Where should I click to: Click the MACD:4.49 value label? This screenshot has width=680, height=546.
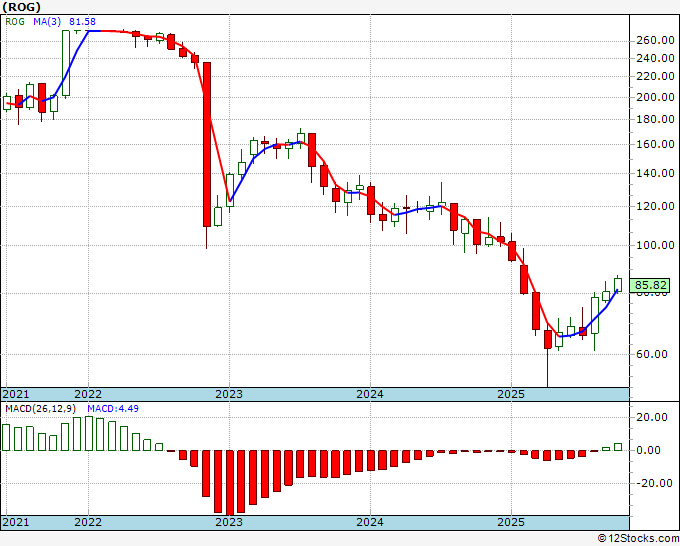click(113, 409)
